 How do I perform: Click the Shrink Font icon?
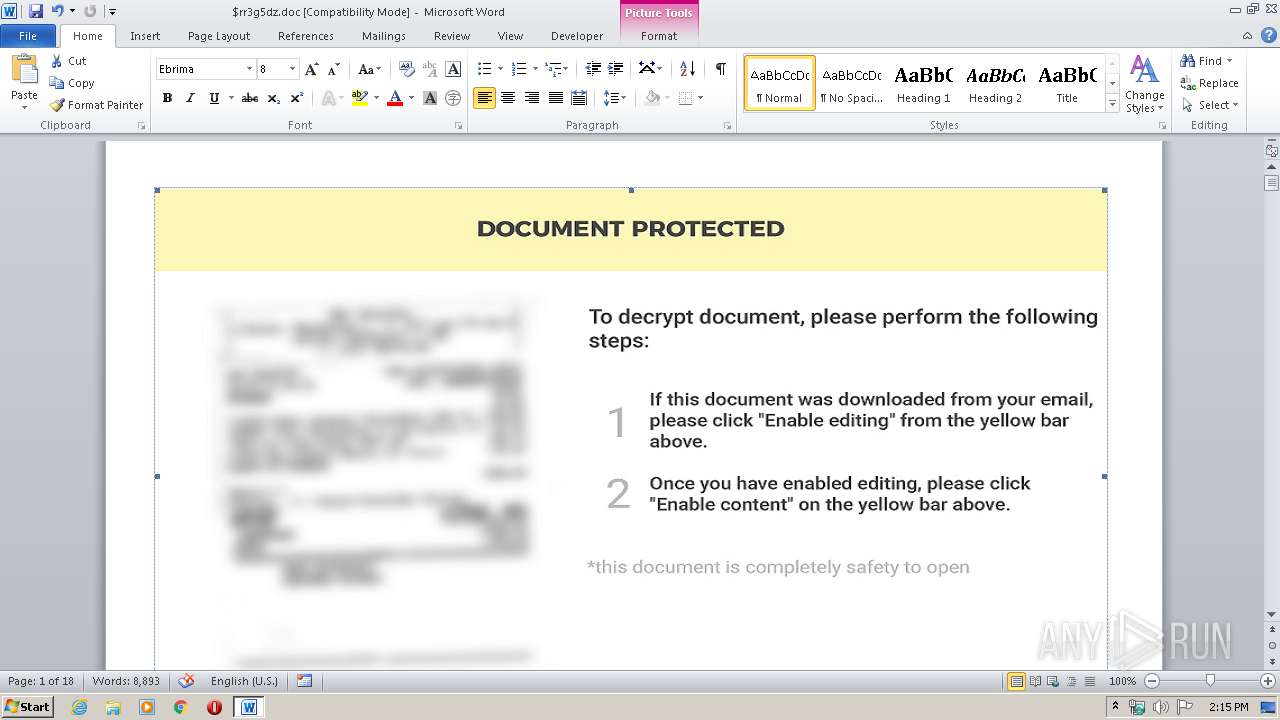point(334,69)
